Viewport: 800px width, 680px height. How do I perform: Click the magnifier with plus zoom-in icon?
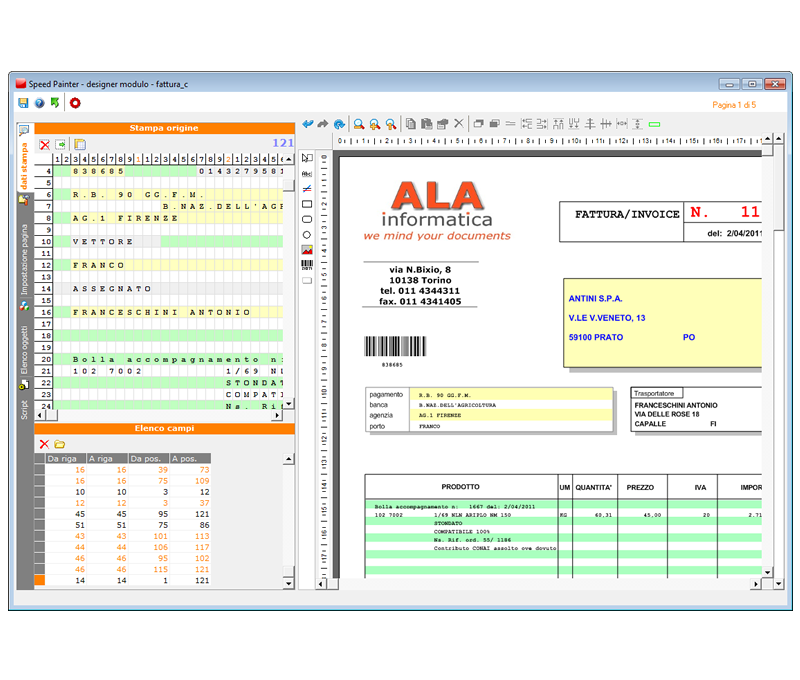[375, 124]
